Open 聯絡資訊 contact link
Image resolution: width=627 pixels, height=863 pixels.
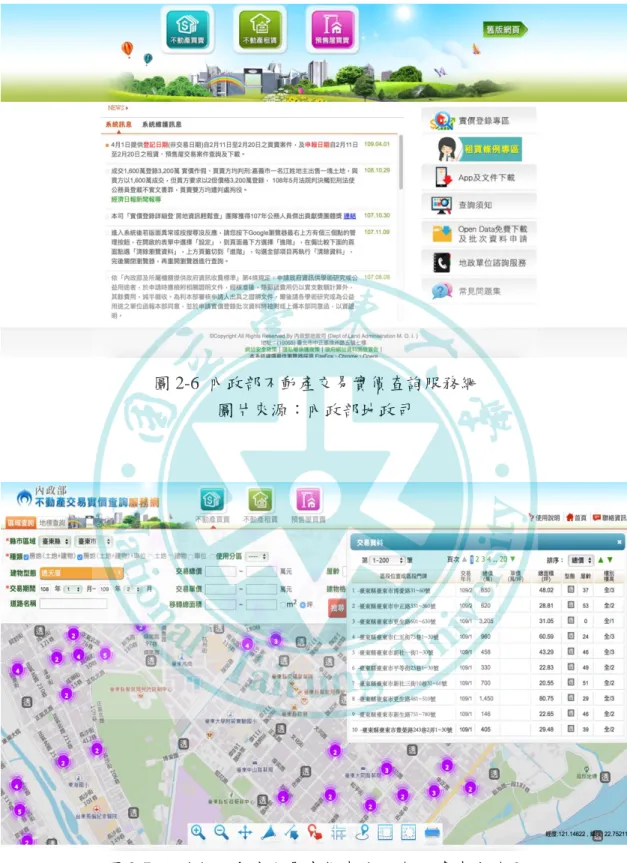tap(609, 517)
